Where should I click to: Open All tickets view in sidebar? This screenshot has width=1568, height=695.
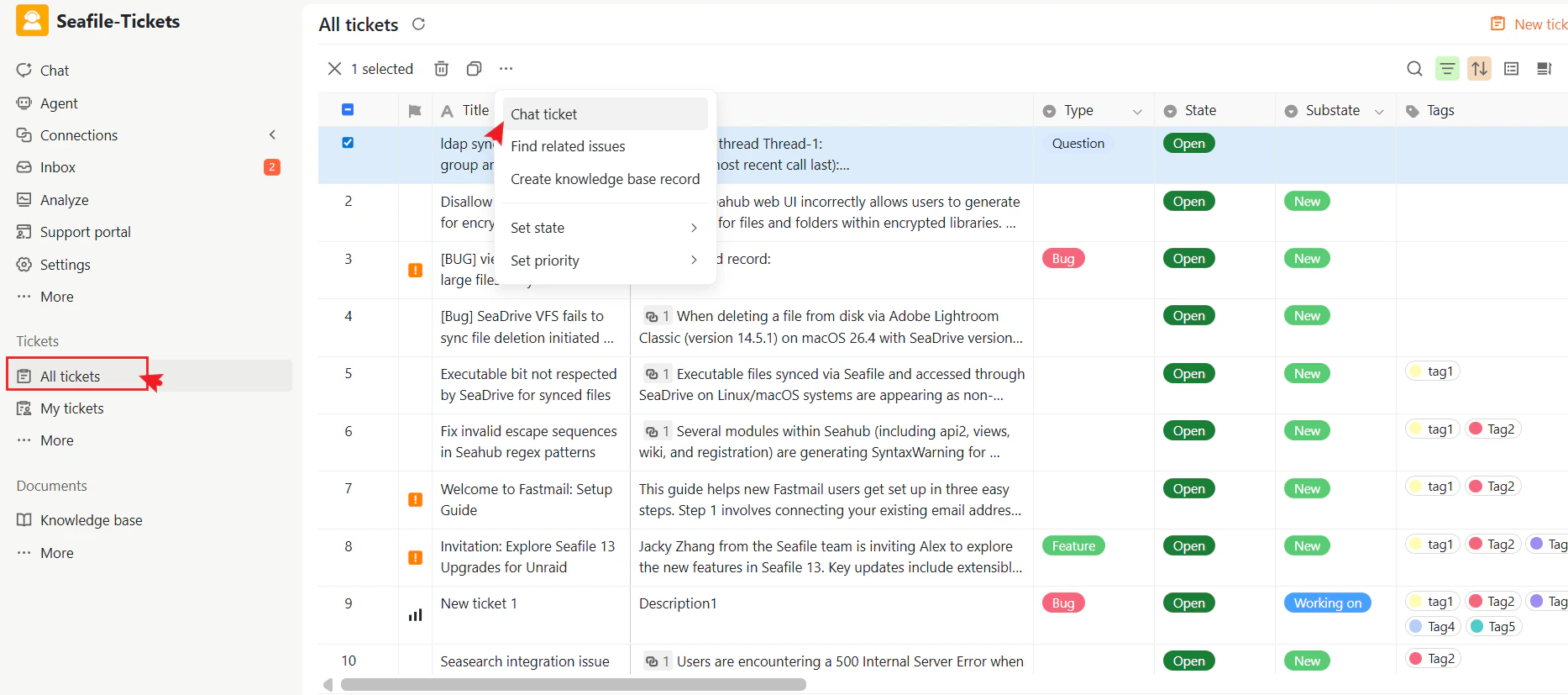pos(149,376)
